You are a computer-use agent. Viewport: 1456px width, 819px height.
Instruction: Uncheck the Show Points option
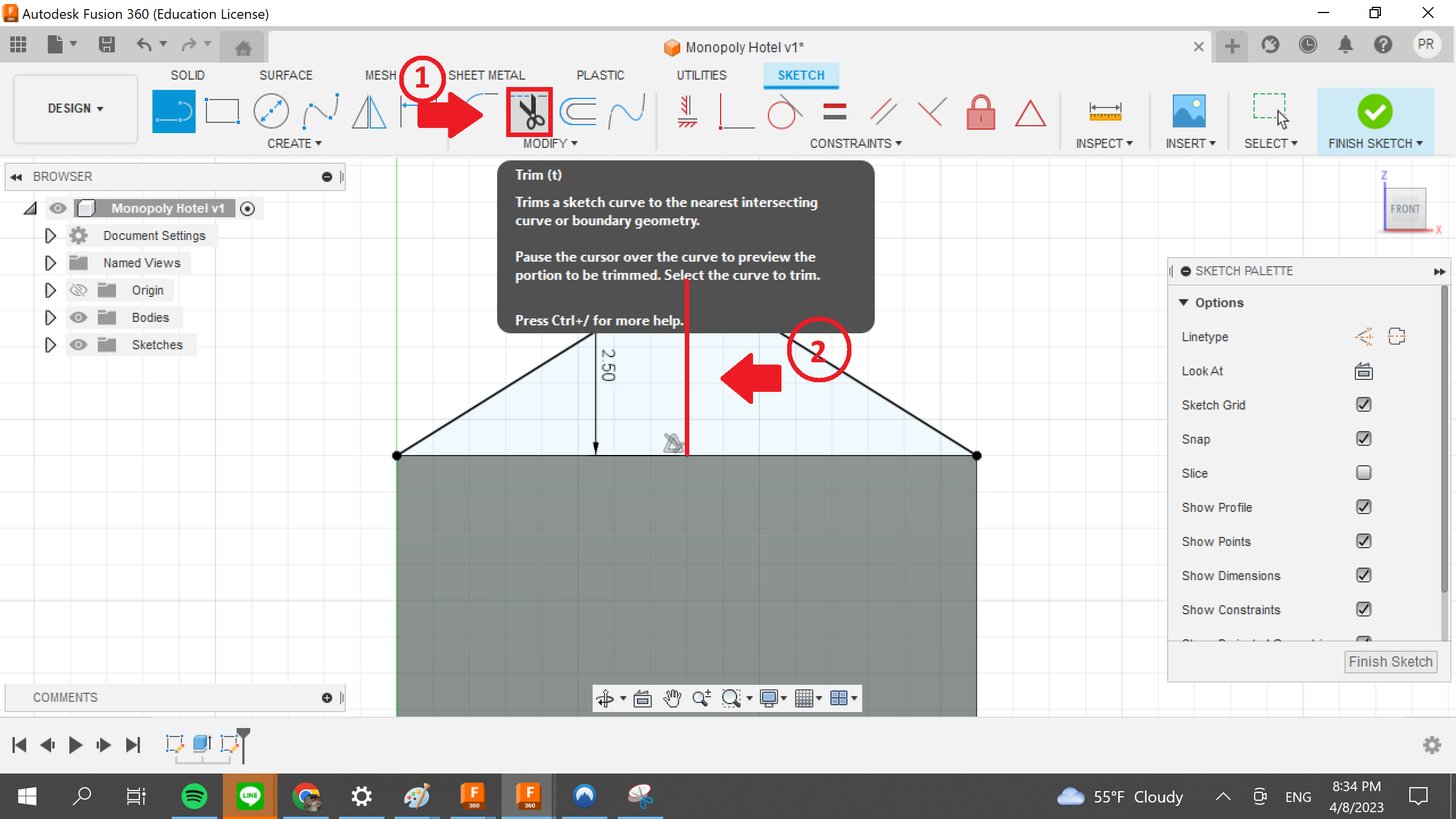tap(1364, 541)
